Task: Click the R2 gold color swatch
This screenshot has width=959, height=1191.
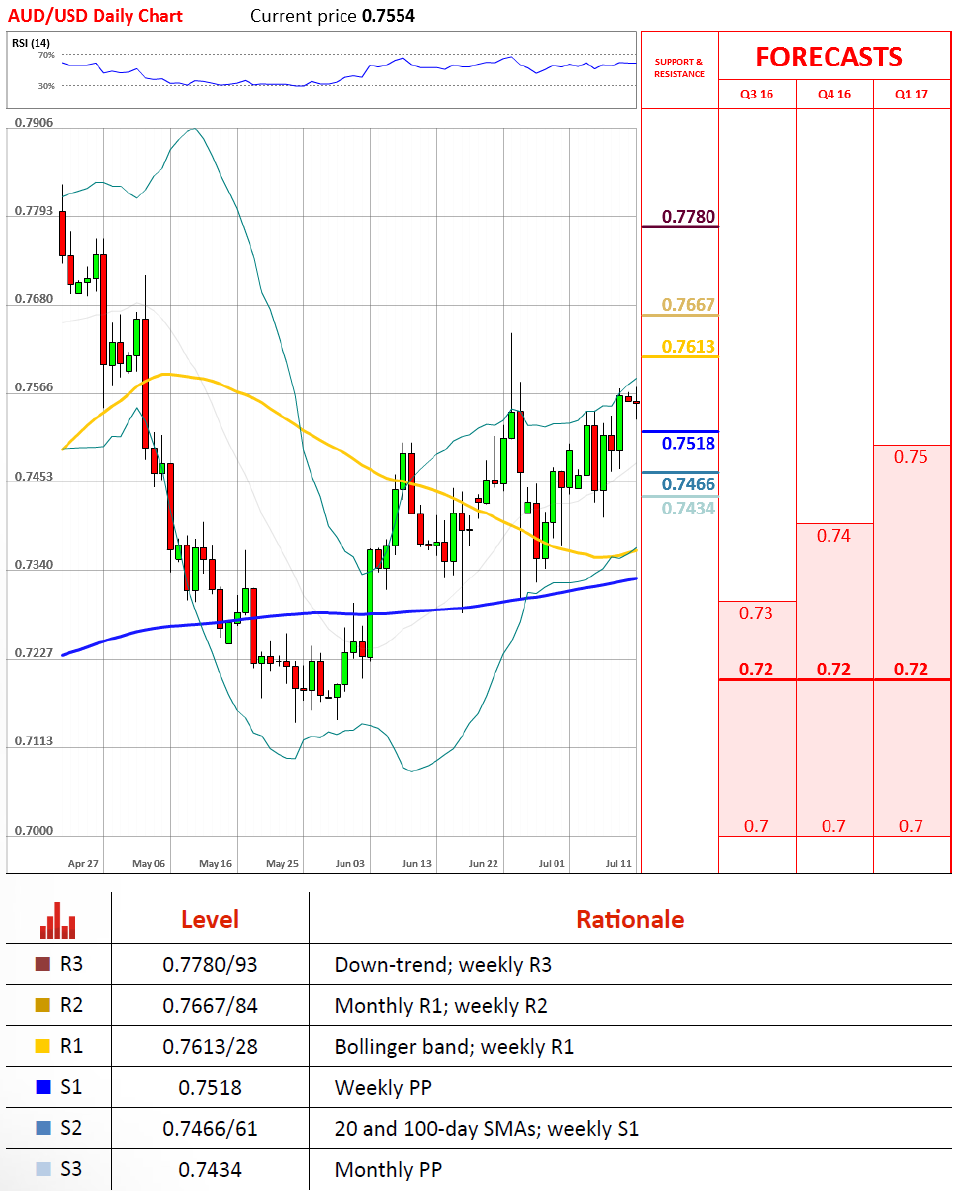Action: click(43, 1005)
